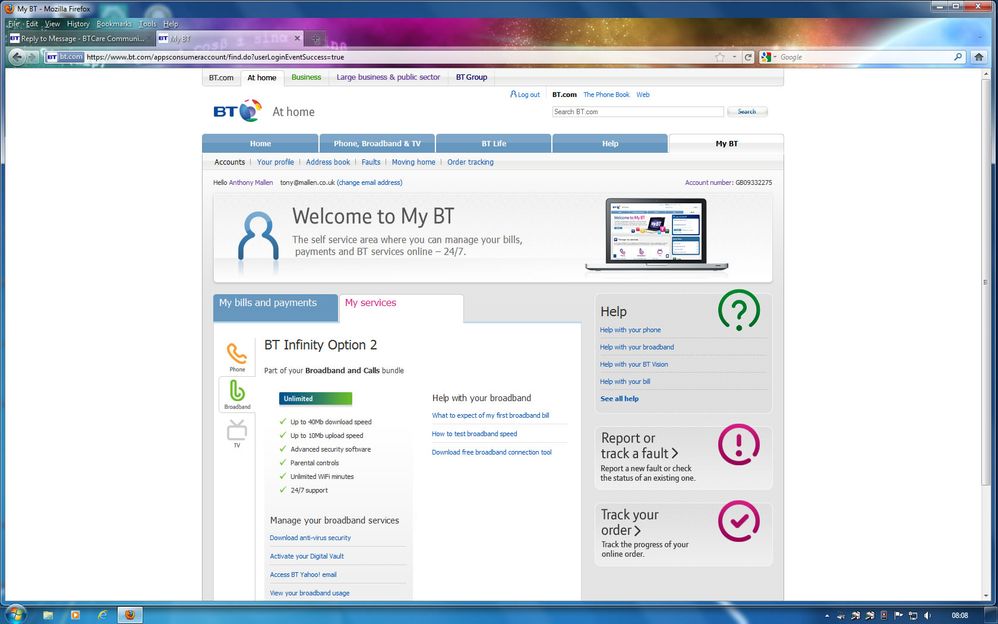Click the BT globe logo

tap(250, 111)
